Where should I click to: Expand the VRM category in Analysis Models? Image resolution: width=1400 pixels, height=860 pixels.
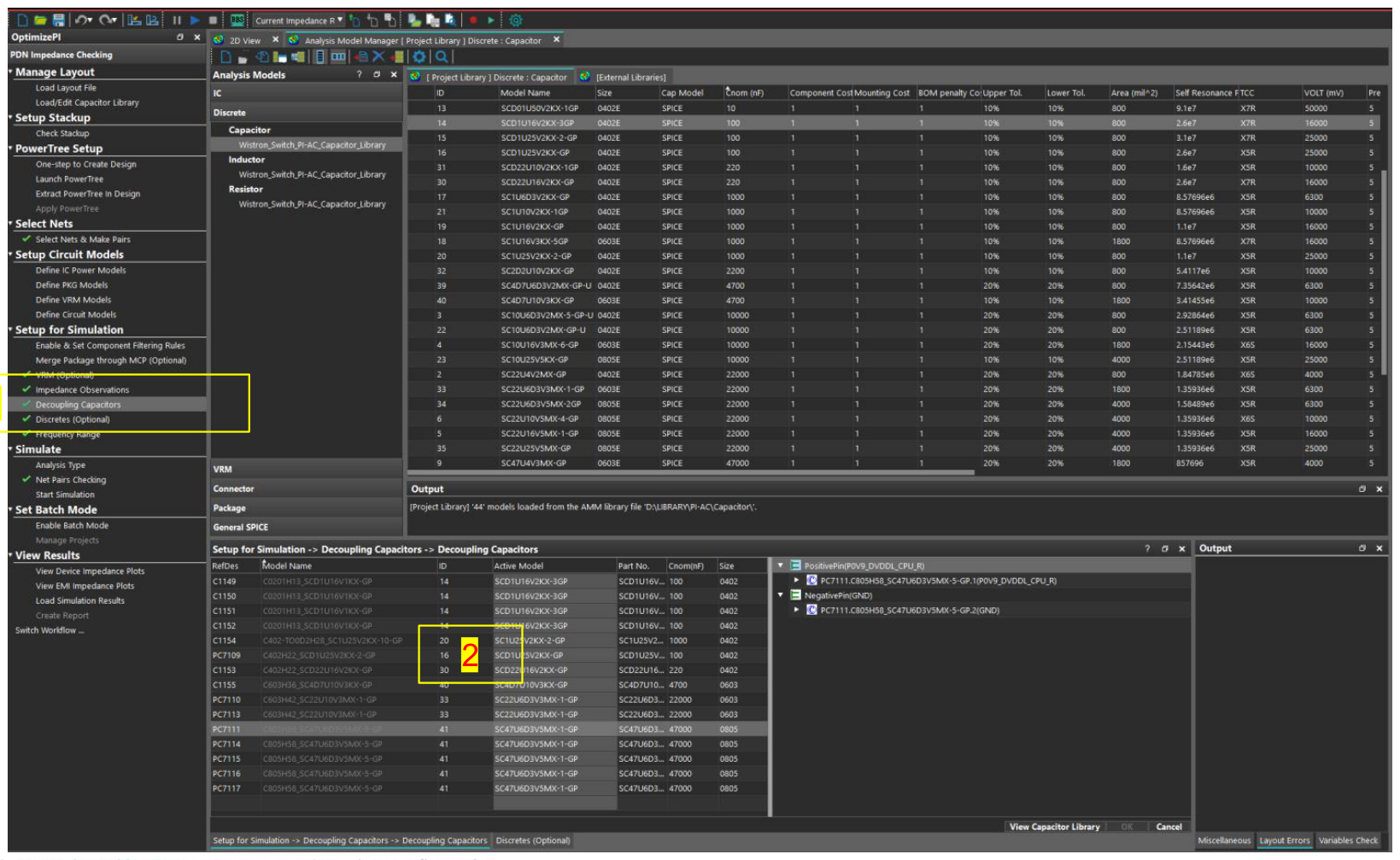coord(306,469)
